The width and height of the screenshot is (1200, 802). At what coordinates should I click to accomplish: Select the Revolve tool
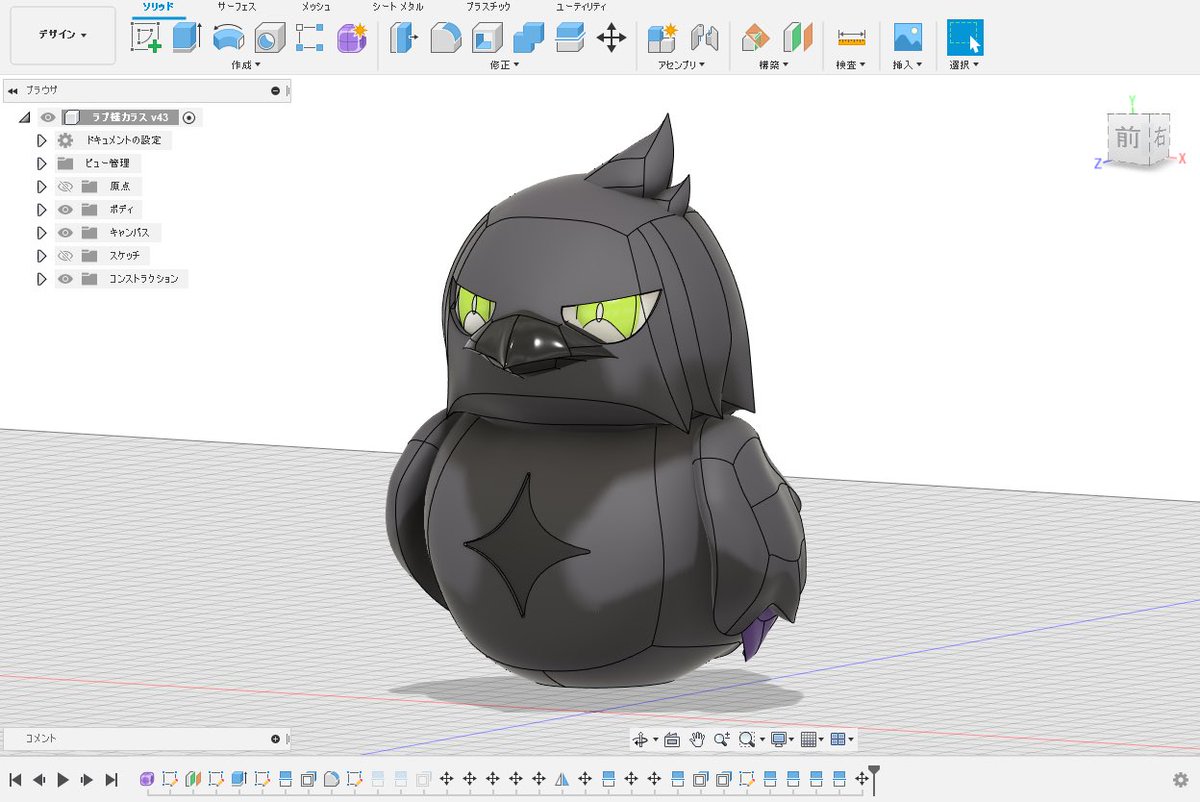228,38
